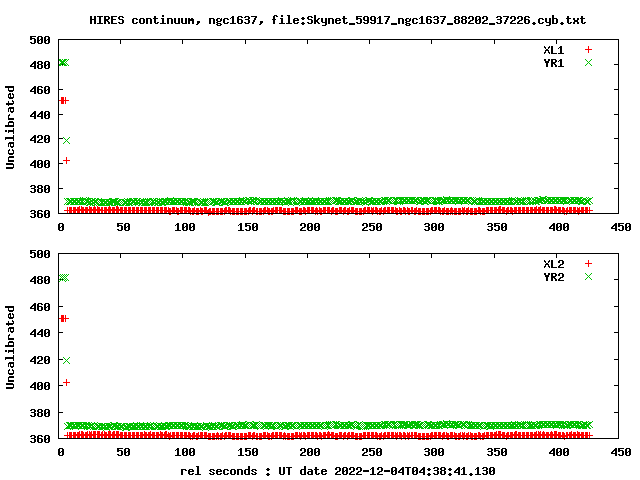Click the 300 x-axis tick label under XL1/YR1 plot
Viewport: 640px width, 480px height.
[434, 227]
